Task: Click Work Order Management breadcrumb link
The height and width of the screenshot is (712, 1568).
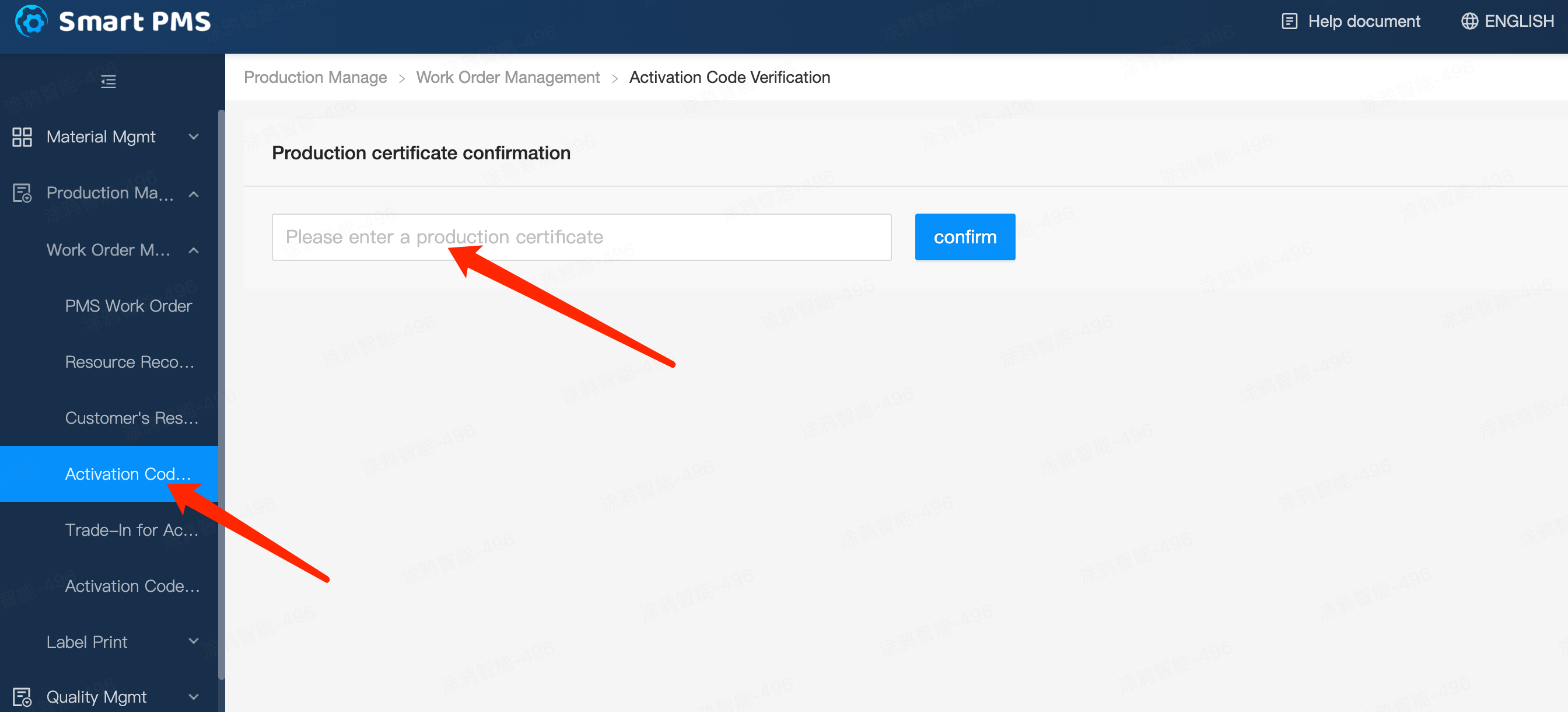Action: pos(508,78)
